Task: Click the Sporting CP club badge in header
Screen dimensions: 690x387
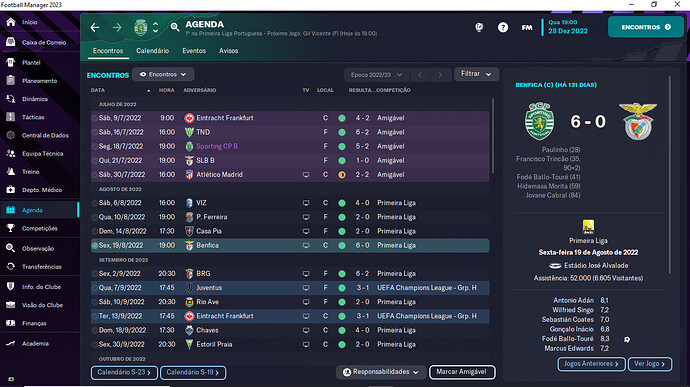Action: (x=140, y=27)
